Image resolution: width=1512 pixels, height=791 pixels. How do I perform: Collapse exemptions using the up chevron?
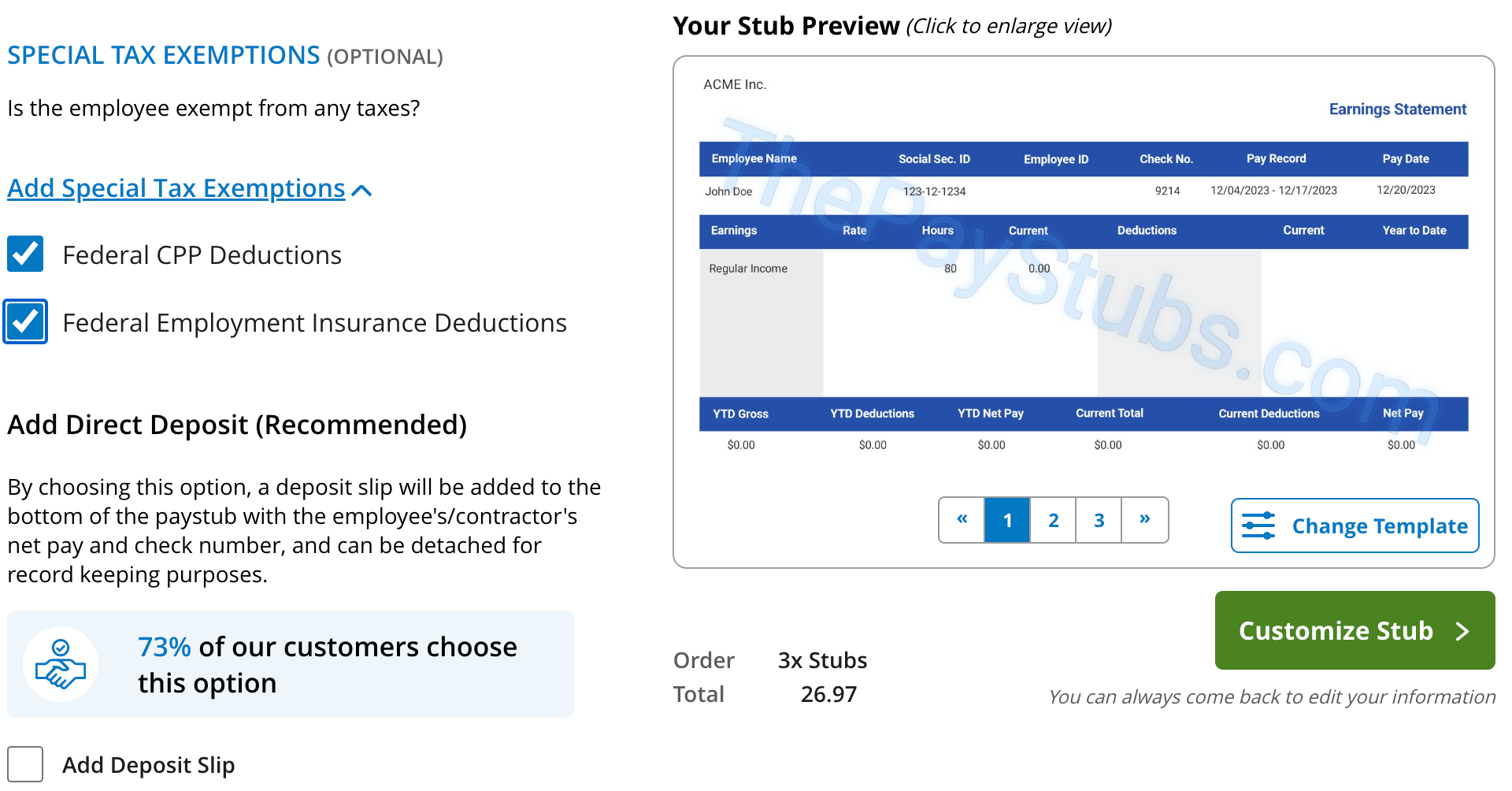(x=361, y=191)
